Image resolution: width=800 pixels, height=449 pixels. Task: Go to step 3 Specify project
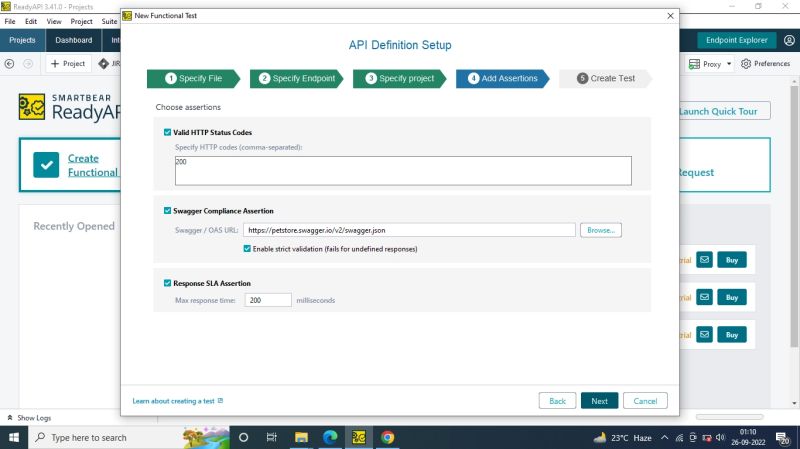click(399, 79)
